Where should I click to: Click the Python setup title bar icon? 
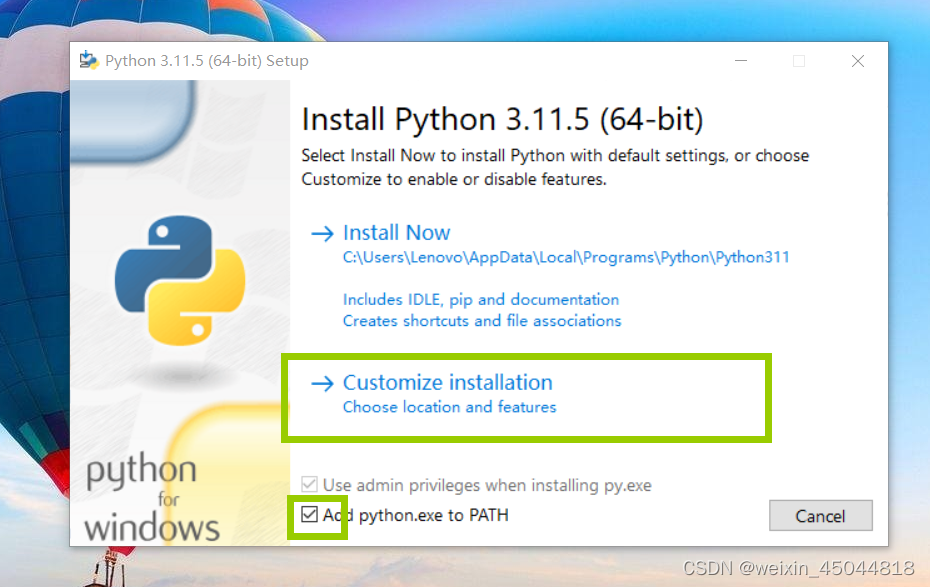click(x=88, y=60)
